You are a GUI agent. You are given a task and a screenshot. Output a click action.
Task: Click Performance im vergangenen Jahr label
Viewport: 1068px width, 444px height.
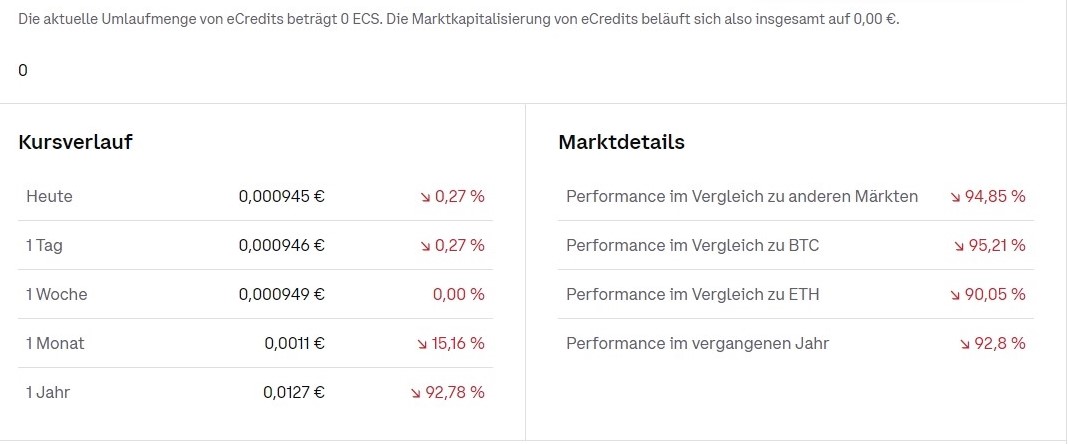[x=697, y=343]
